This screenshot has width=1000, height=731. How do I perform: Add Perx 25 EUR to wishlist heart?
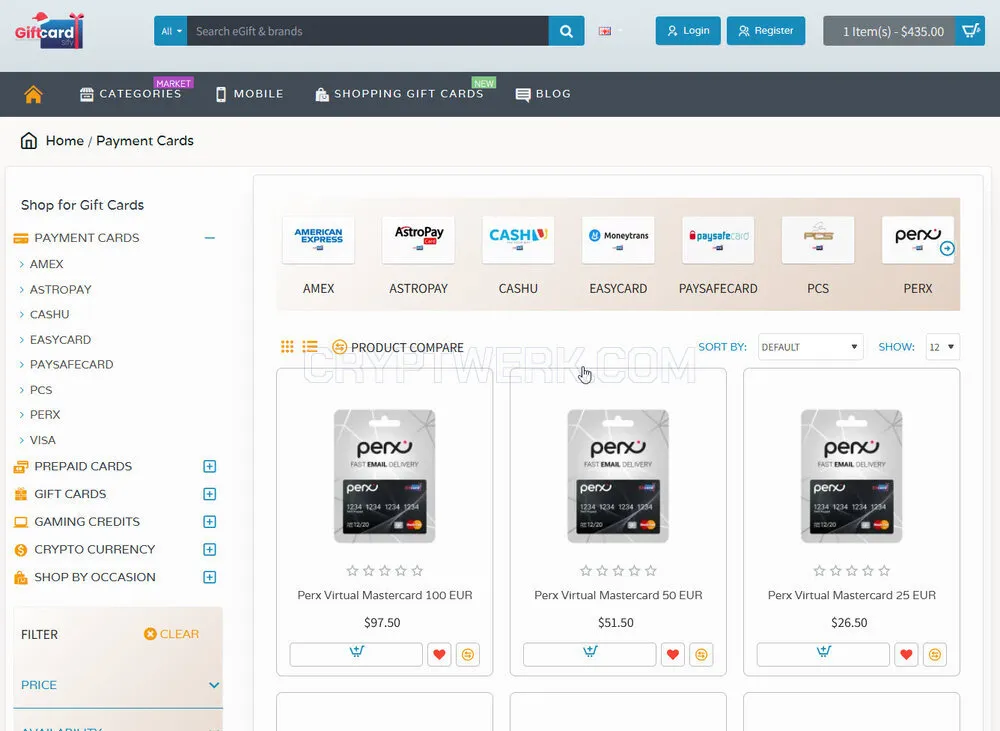[x=906, y=654]
